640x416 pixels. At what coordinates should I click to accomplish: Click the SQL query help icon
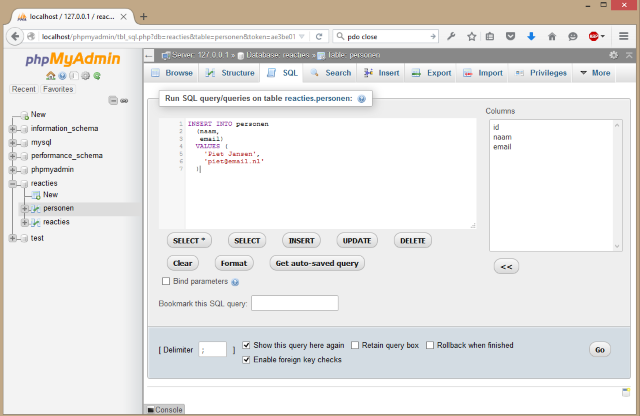pyautogui.click(x=362, y=99)
